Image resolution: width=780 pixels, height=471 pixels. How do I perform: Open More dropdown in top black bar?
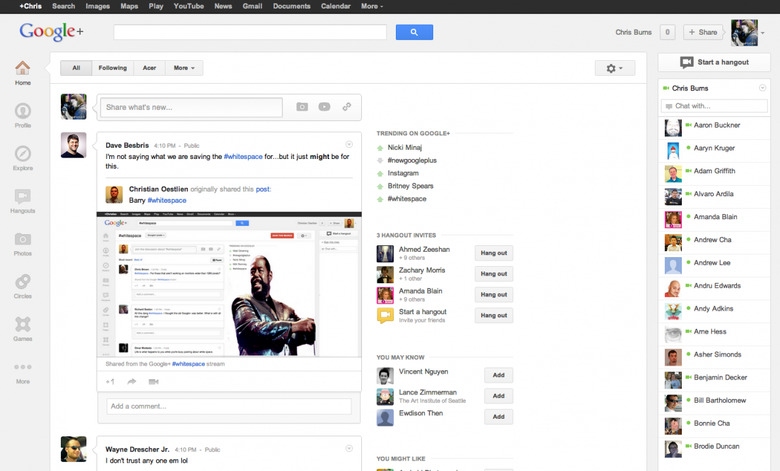tap(372, 6)
